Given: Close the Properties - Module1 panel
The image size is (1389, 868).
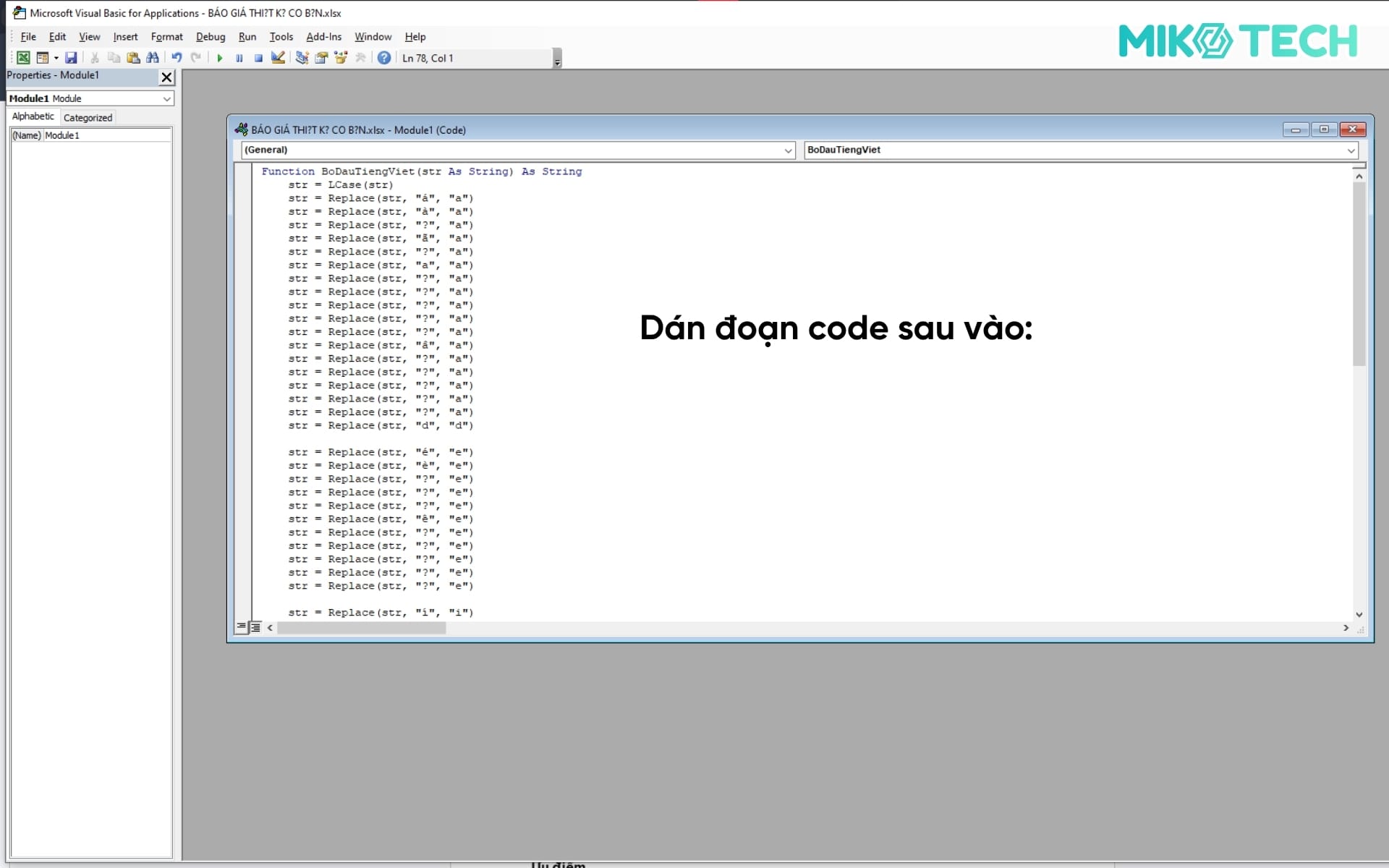Looking at the screenshot, I should 166,77.
